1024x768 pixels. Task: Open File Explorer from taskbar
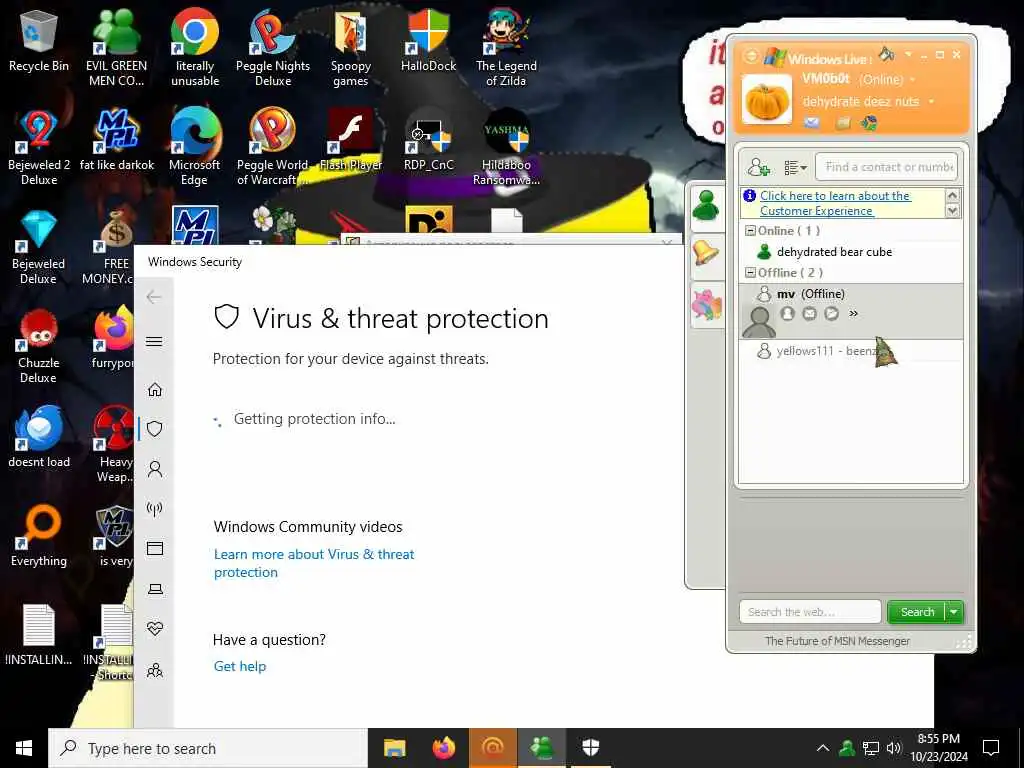tap(394, 748)
